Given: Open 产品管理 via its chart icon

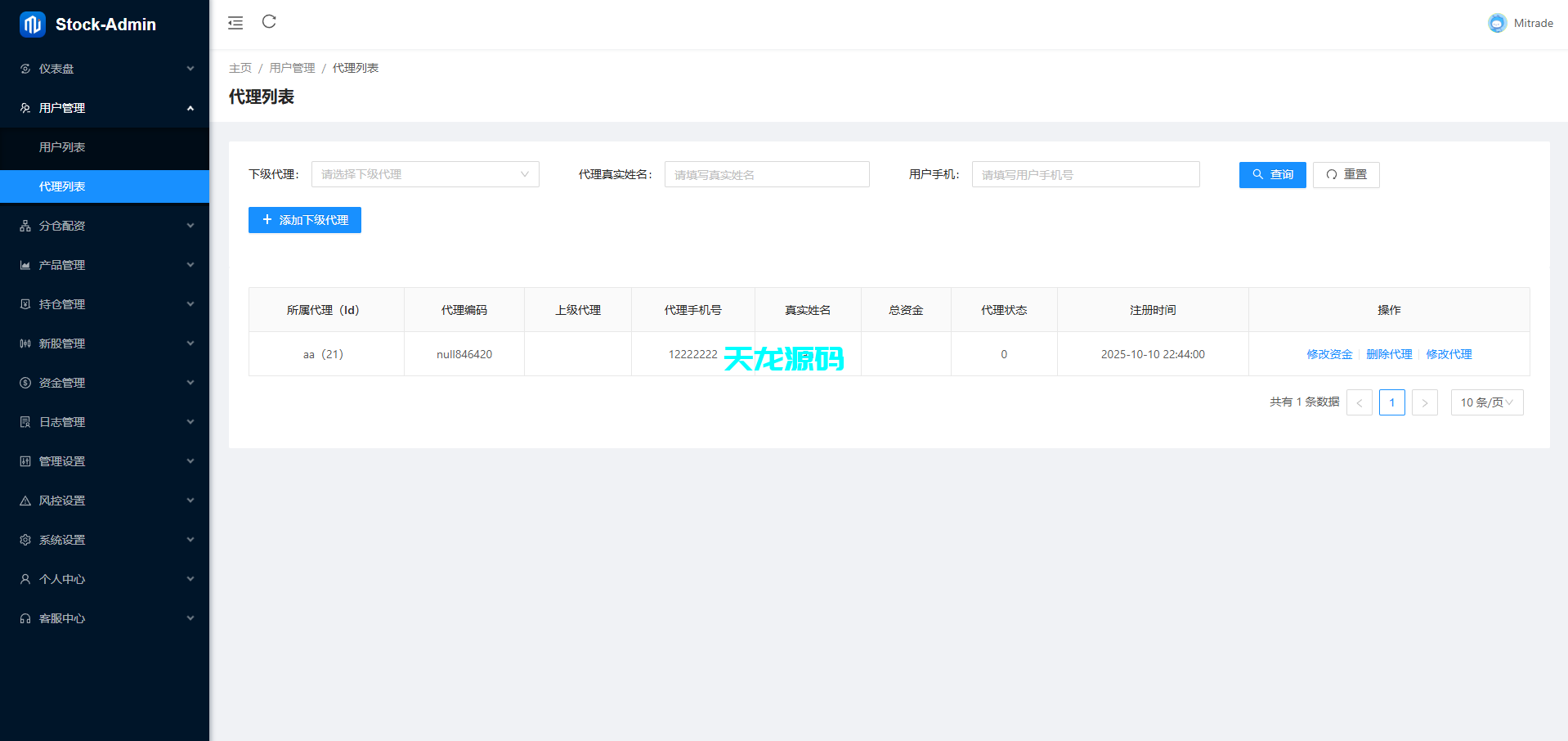Looking at the screenshot, I should [x=25, y=264].
